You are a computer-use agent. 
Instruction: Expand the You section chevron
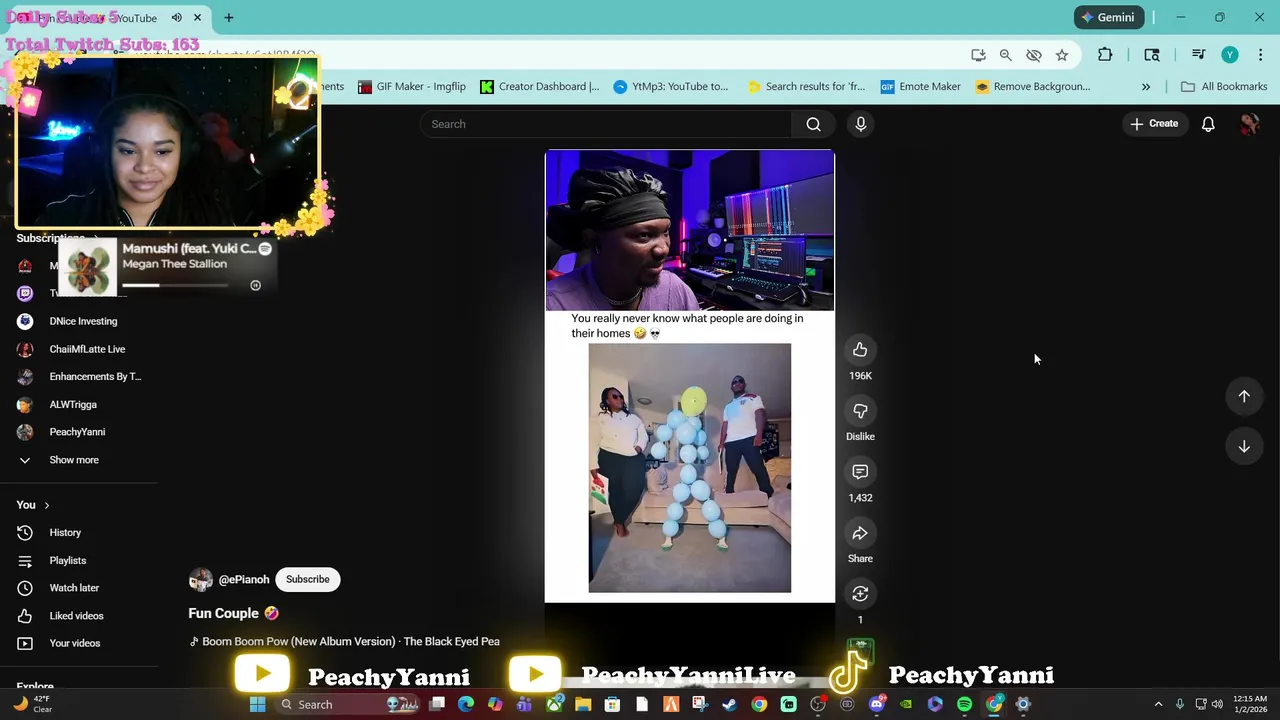coord(46,505)
